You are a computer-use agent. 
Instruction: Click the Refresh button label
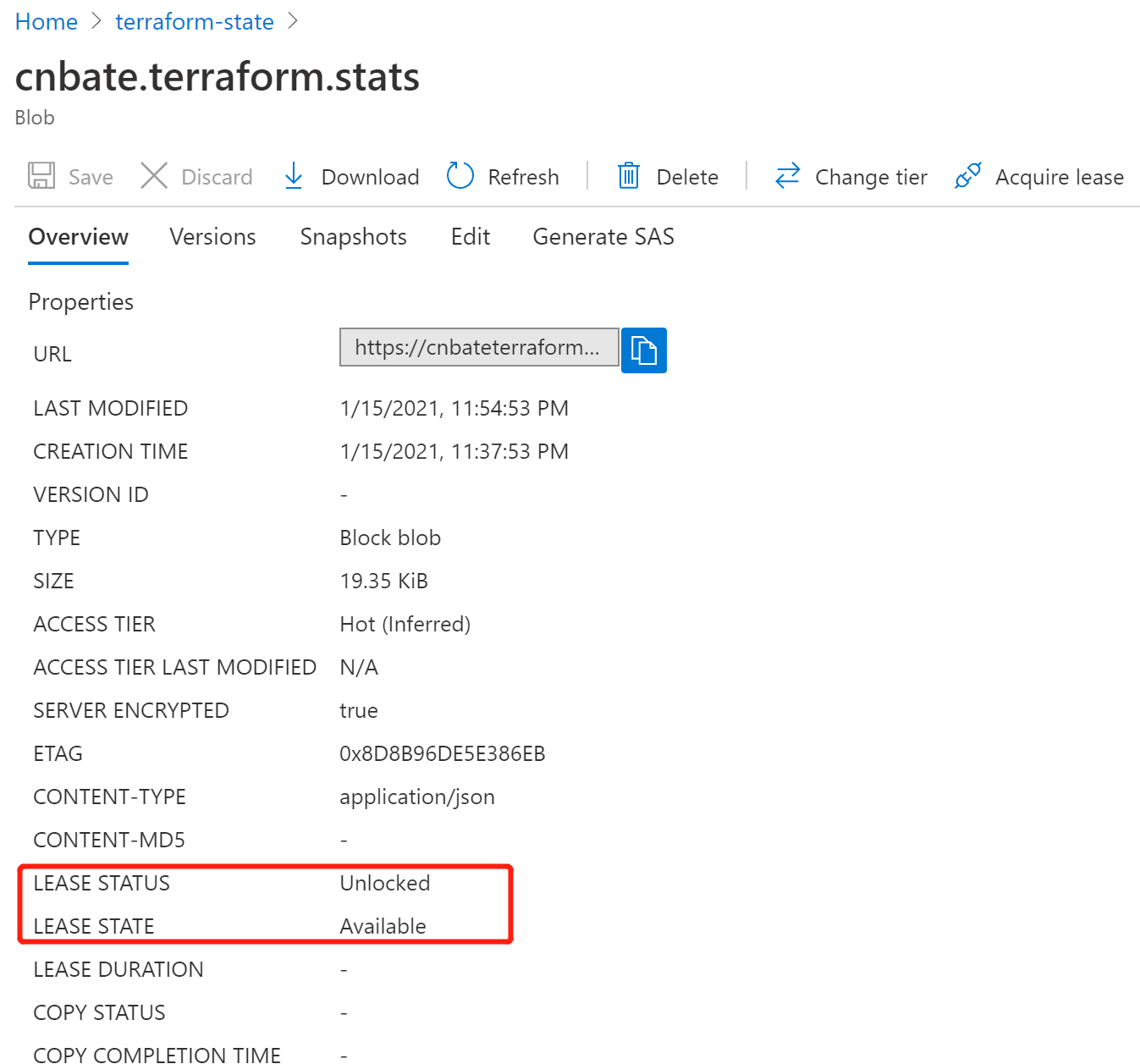[524, 177]
